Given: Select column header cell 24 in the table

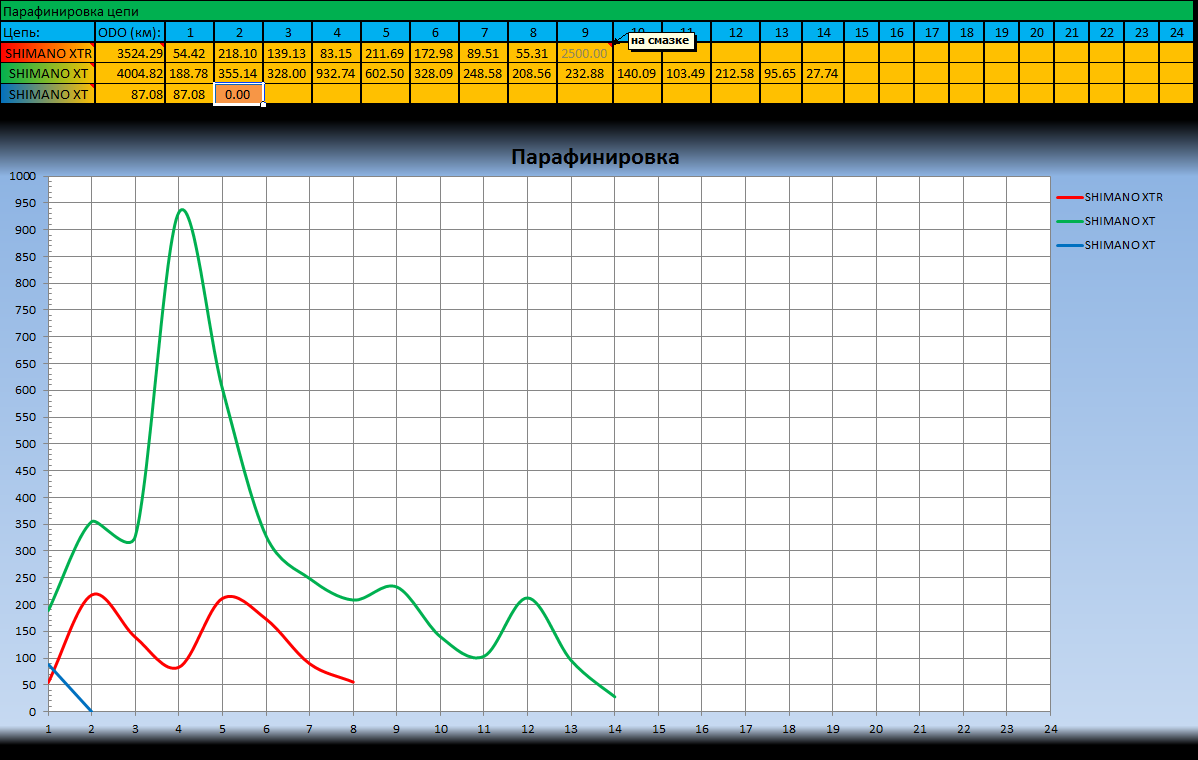Looking at the screenshot, I should pos(1177,32).
